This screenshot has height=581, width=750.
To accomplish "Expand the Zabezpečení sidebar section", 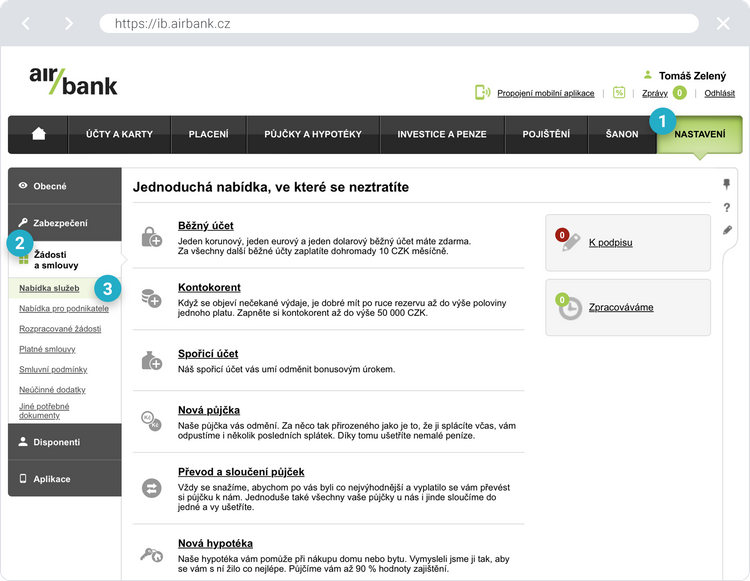I will (x=64, y=224).
